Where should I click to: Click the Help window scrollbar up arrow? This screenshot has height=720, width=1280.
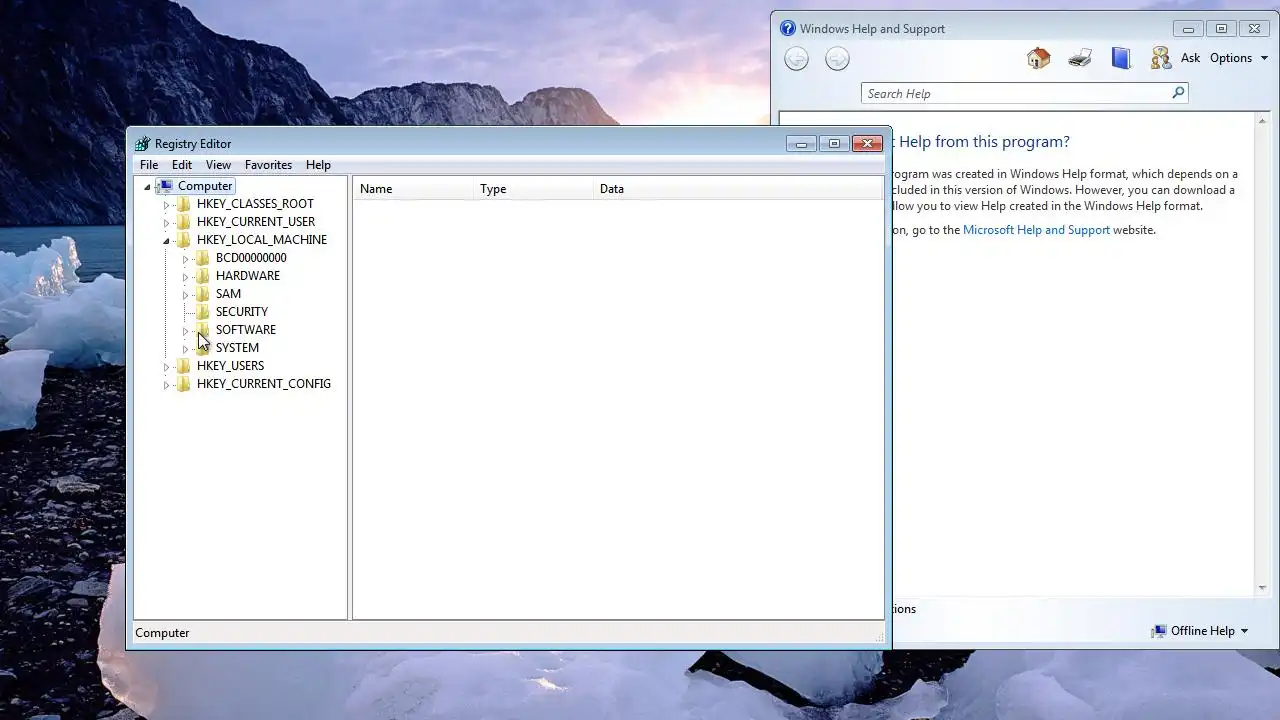(1263, 120)
